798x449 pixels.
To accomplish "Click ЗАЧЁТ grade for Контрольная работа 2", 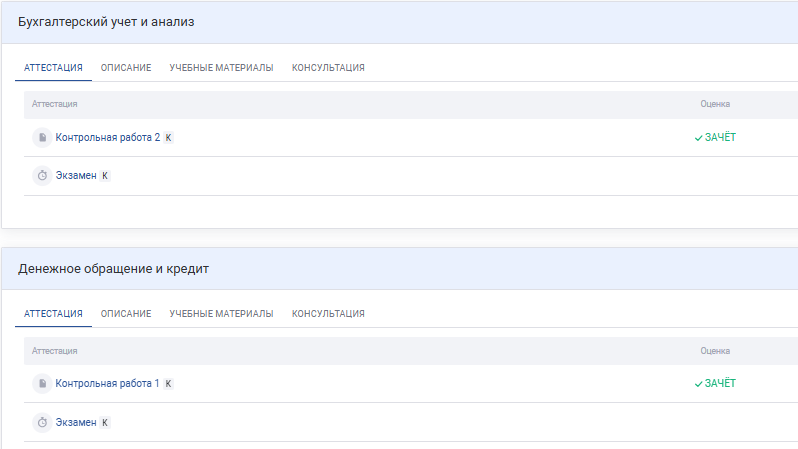I will pos(715,138).
